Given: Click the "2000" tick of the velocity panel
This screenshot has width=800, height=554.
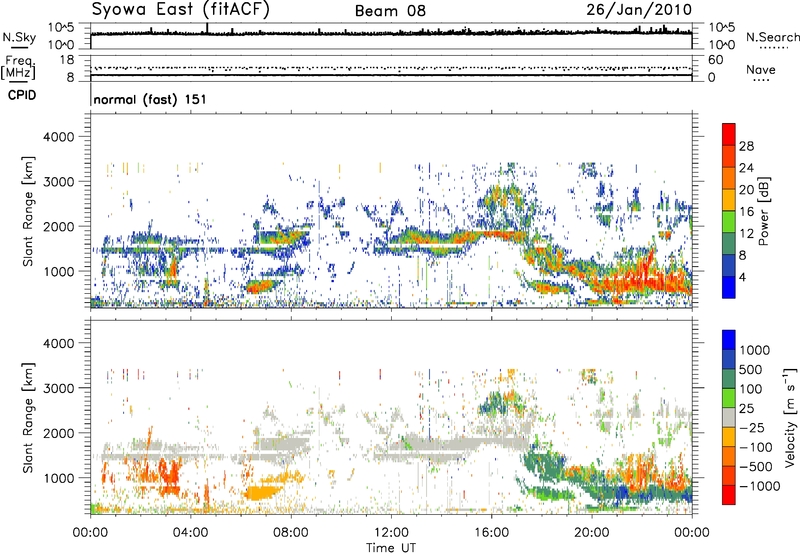Looking at the screenshot, I should [58, 433].
